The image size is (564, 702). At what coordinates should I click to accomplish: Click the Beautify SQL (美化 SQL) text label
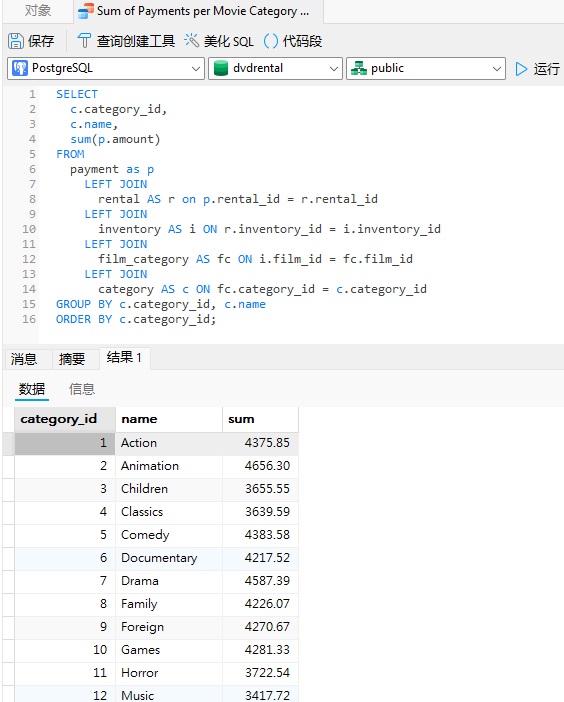pyautogui.click(x=229, y=41)
